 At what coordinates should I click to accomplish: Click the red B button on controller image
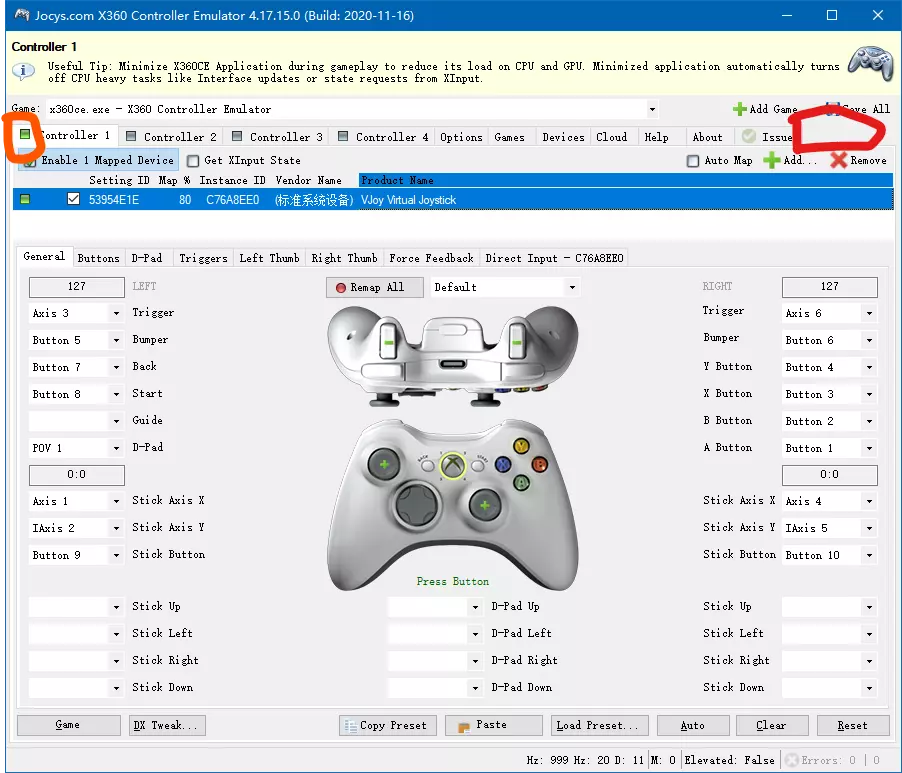point(540,464)
